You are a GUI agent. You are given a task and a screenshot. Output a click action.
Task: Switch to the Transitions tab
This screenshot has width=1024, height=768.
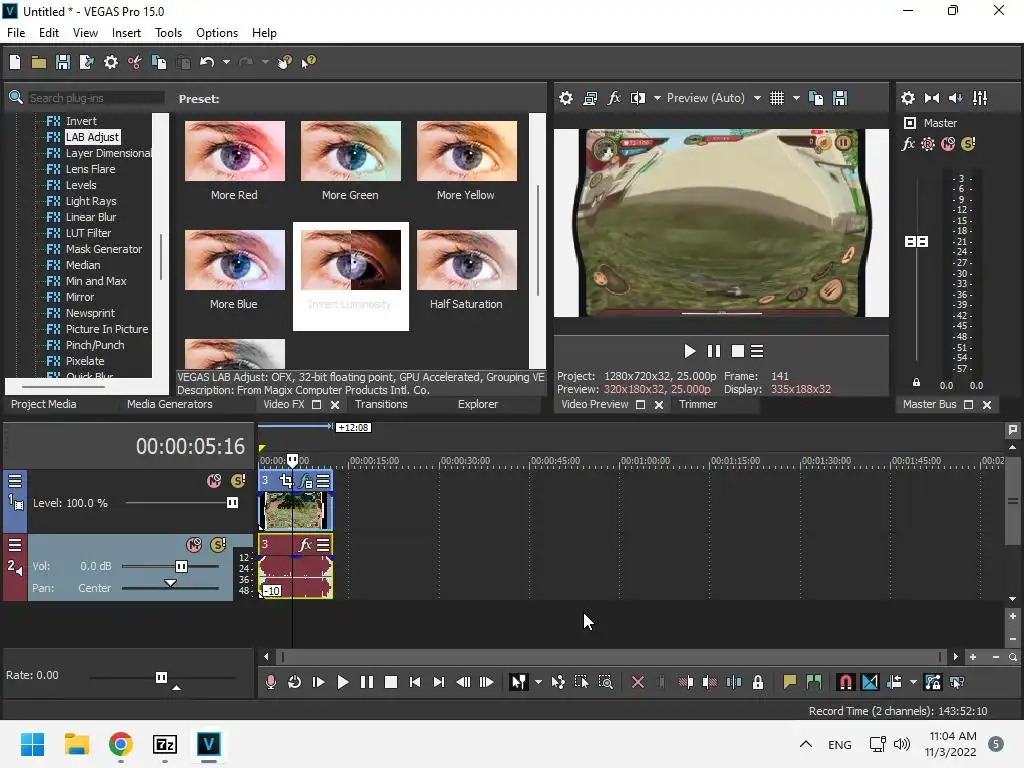tap(381, 404)
